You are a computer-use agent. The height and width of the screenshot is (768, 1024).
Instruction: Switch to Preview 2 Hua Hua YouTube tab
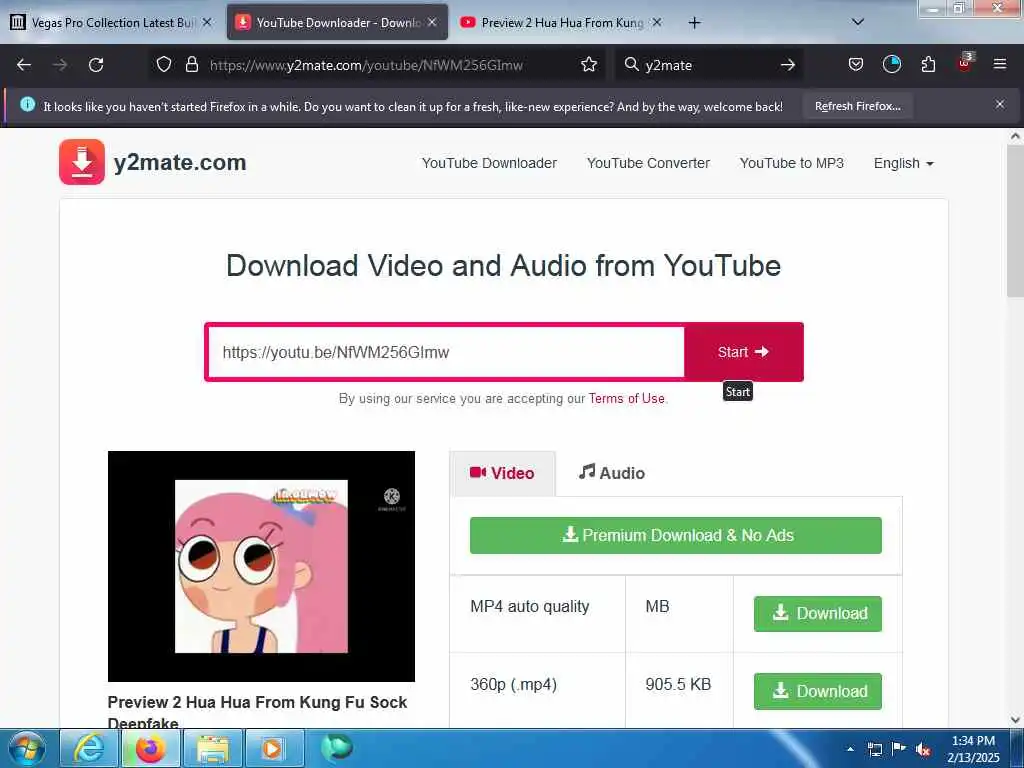562,23
